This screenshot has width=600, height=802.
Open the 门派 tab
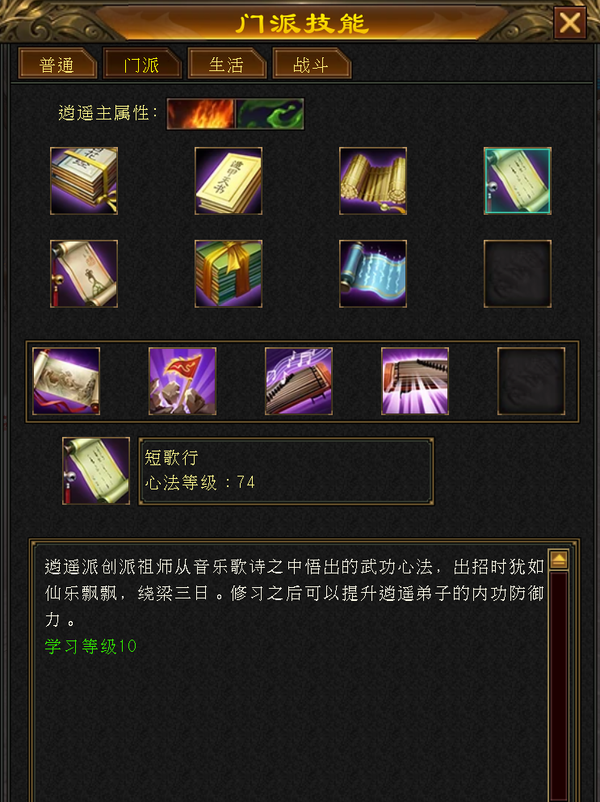pos(142,64)
